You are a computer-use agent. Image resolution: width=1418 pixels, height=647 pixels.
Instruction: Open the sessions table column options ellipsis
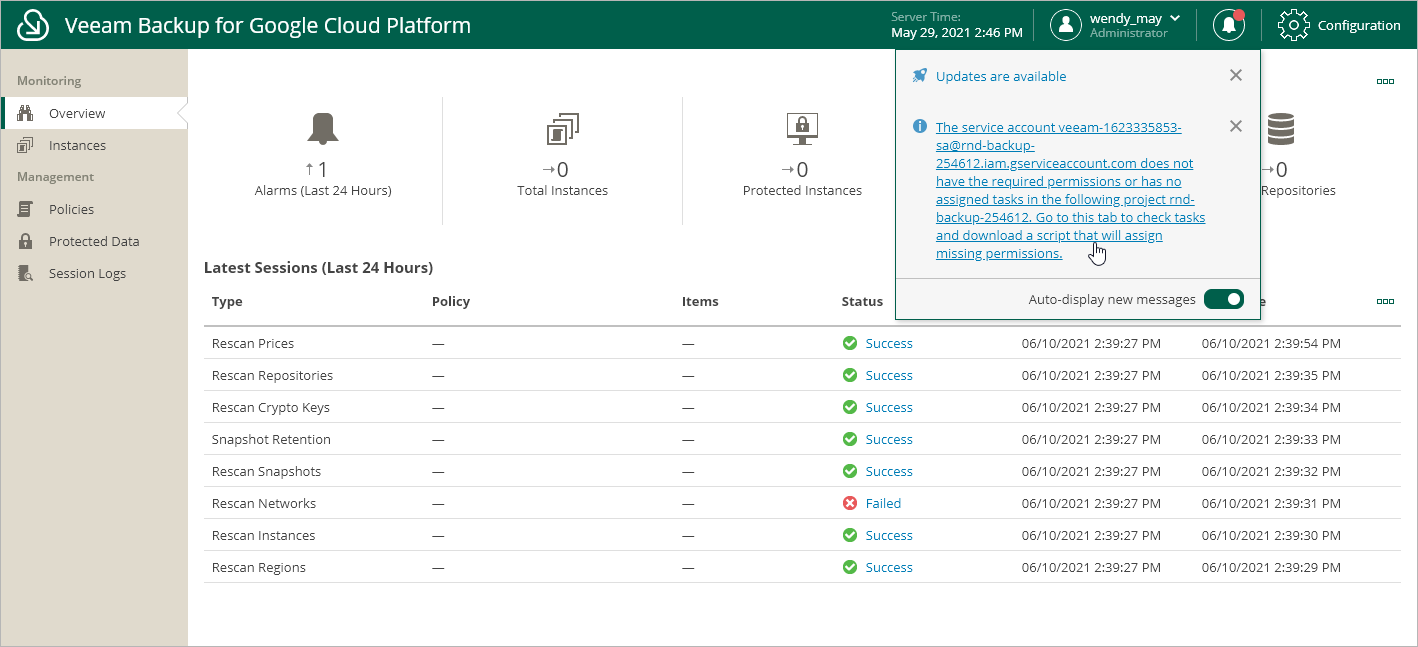tap(1385, 301)
